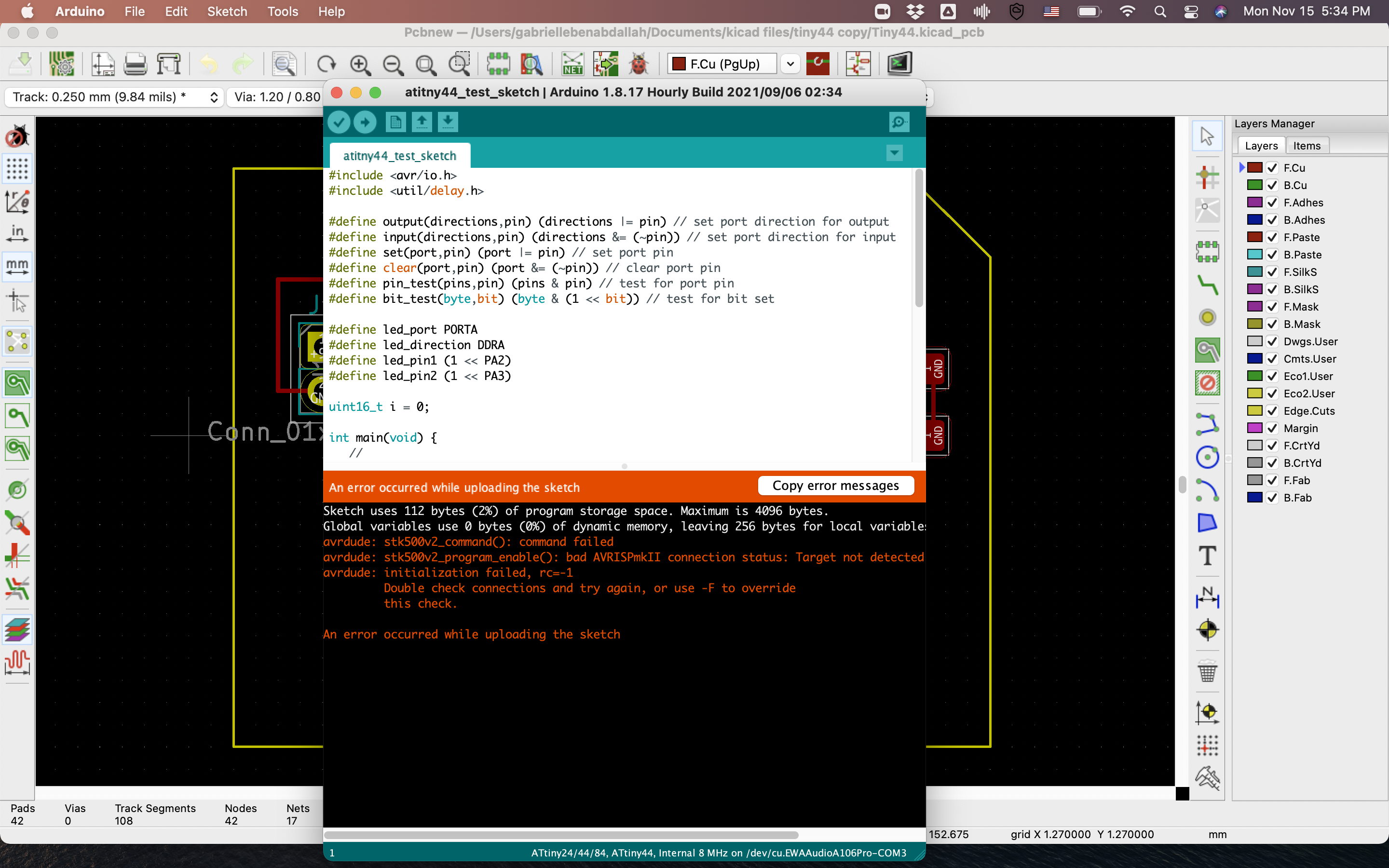This screenshot has height=868, width=1389.
Task: Uncheck the B.Cu layer visibility checkbox
Action: tap(1272, 186)
